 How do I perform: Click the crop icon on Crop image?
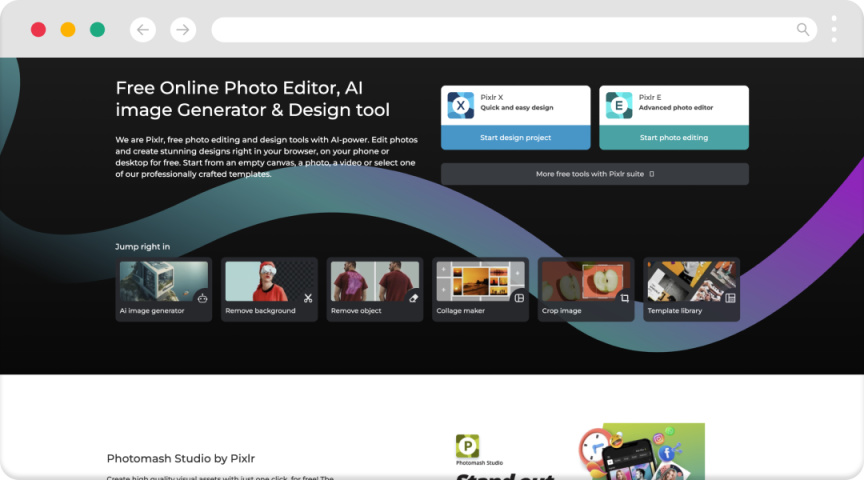tap(624, 298)
